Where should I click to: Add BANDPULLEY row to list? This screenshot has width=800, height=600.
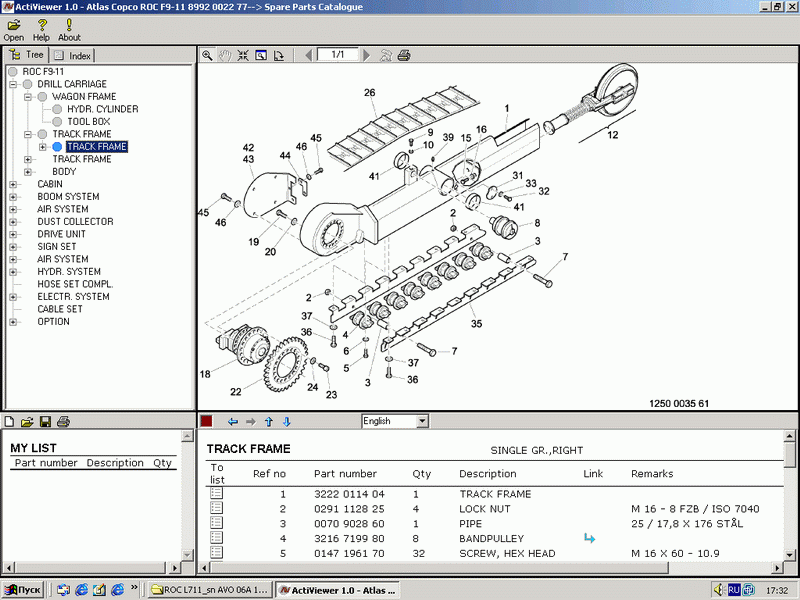[216, 538]
